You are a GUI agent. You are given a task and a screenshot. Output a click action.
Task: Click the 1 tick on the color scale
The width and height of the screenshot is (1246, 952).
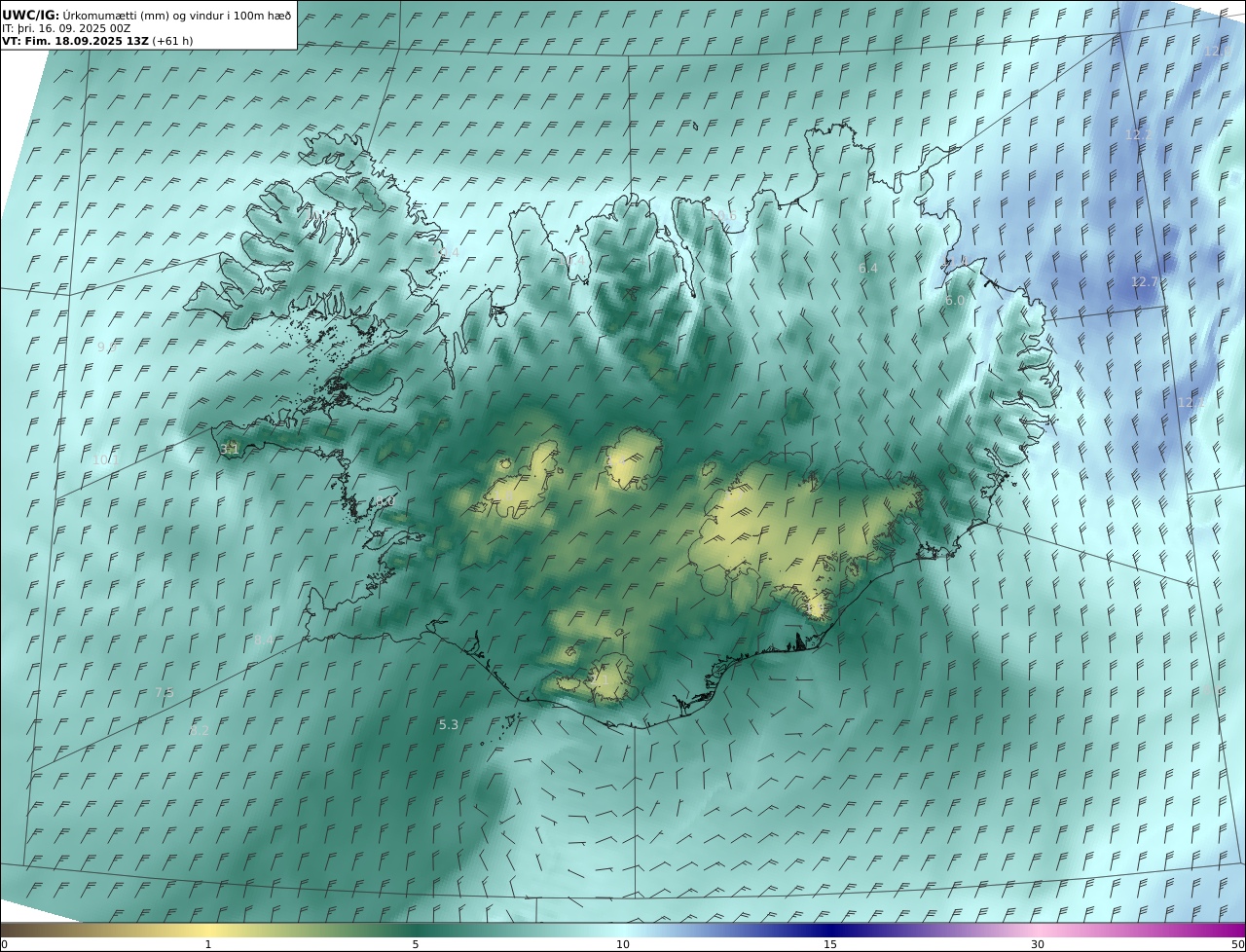tap(207, 945)
